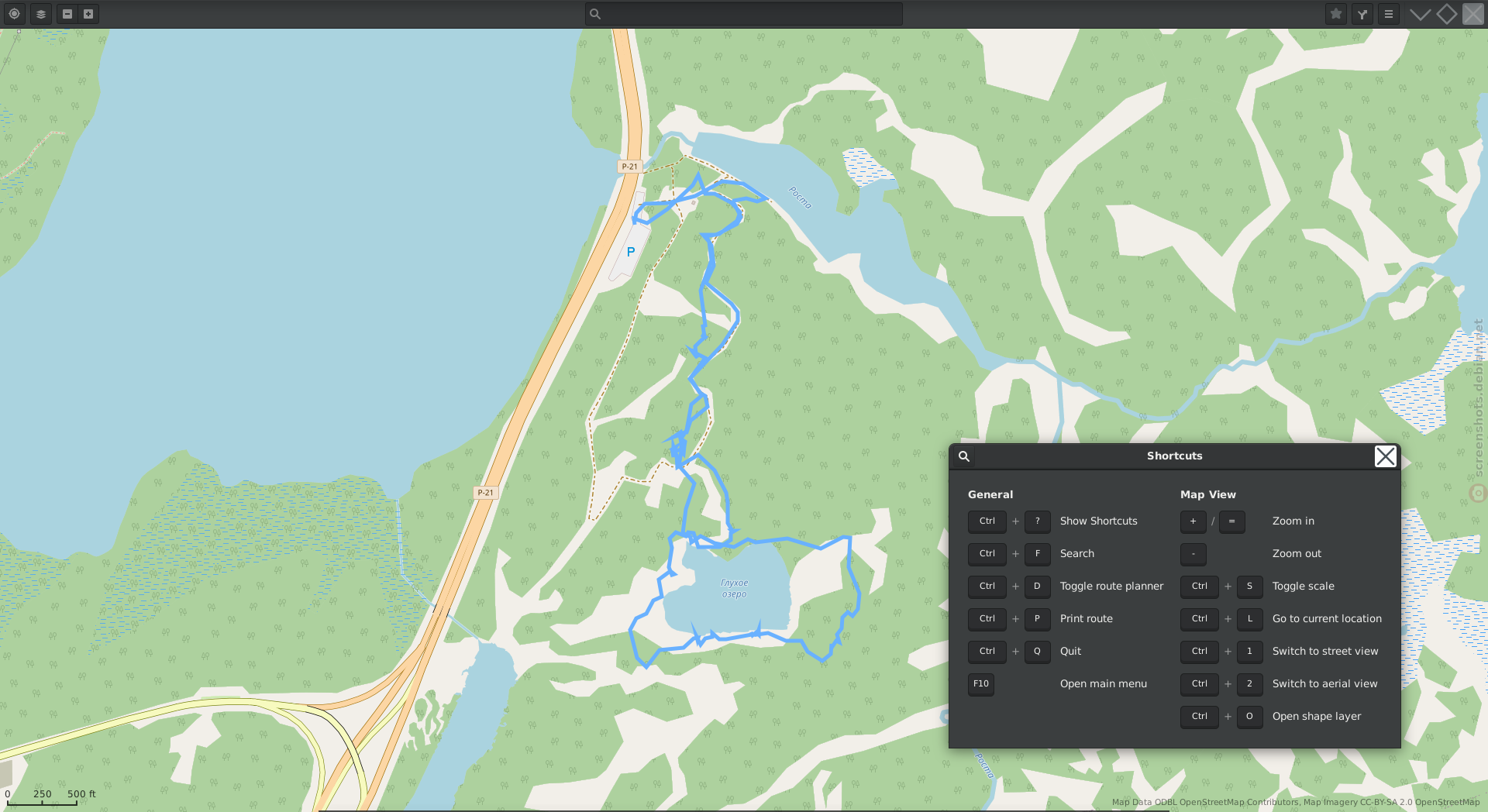Click the - key cap for Zoom out
This screenshot has height=812, width=1488.
click(1193, 554)
